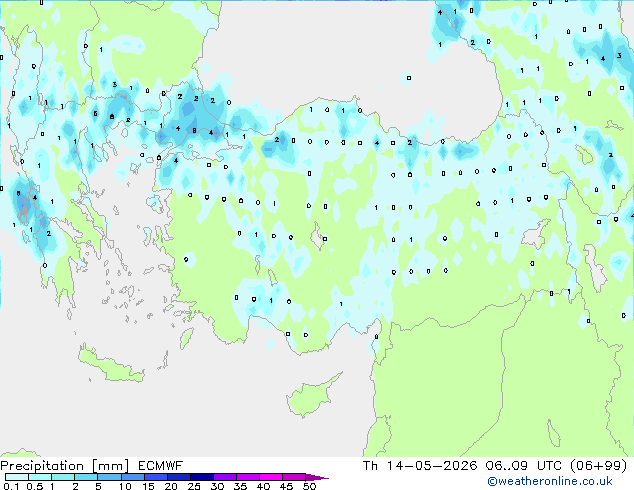Click the 20–25 mm legend color box

179,477
